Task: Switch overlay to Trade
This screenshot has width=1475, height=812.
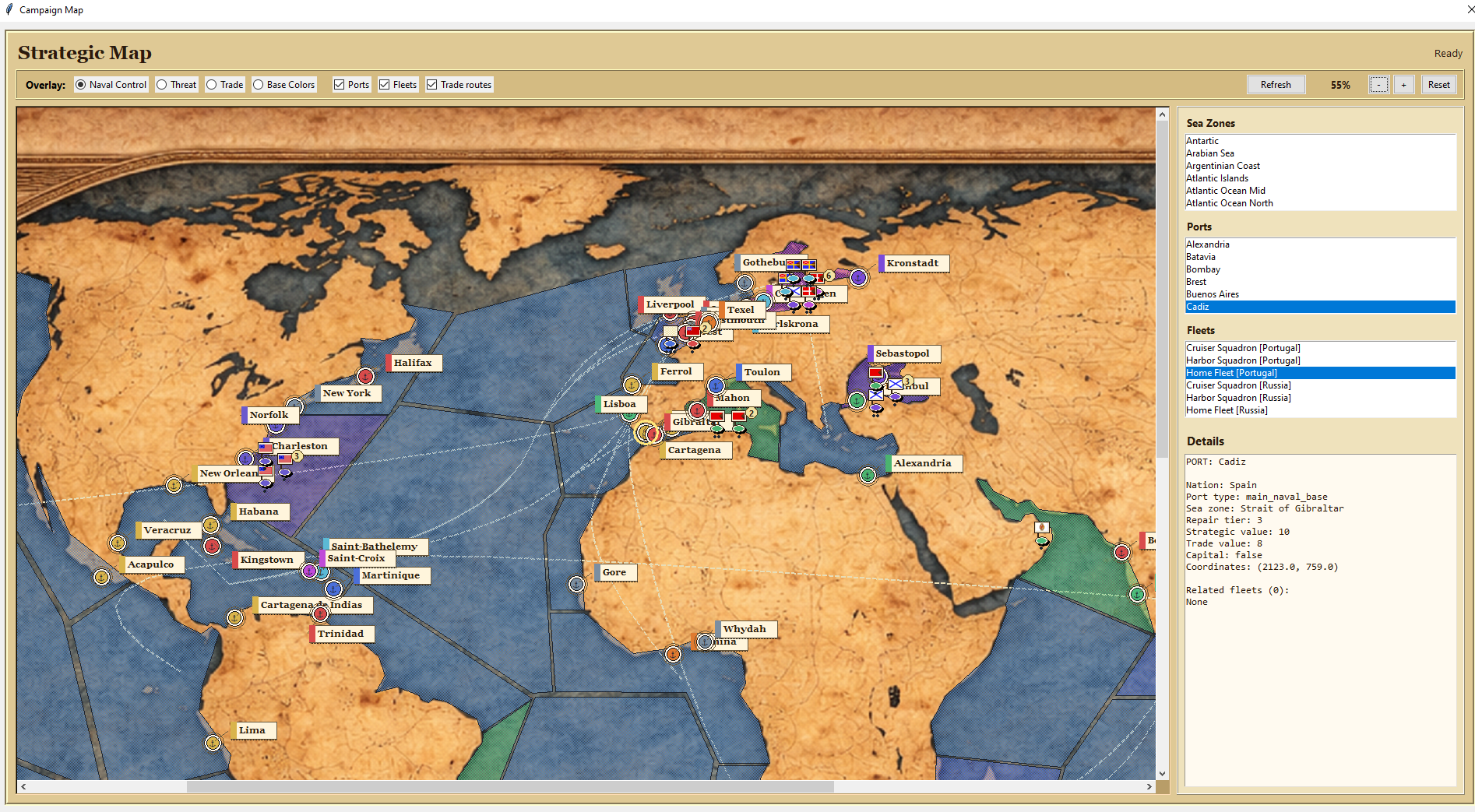Action: pos(225,85)
